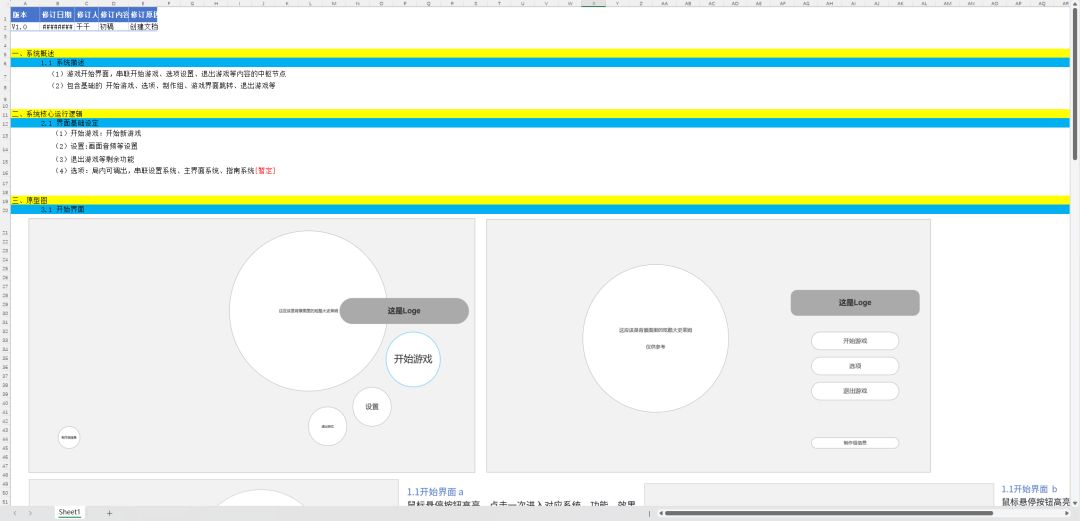1080x521 pixels.
Task: Click the blue text 1.1开始界面 a
Action: coord(435,492)
